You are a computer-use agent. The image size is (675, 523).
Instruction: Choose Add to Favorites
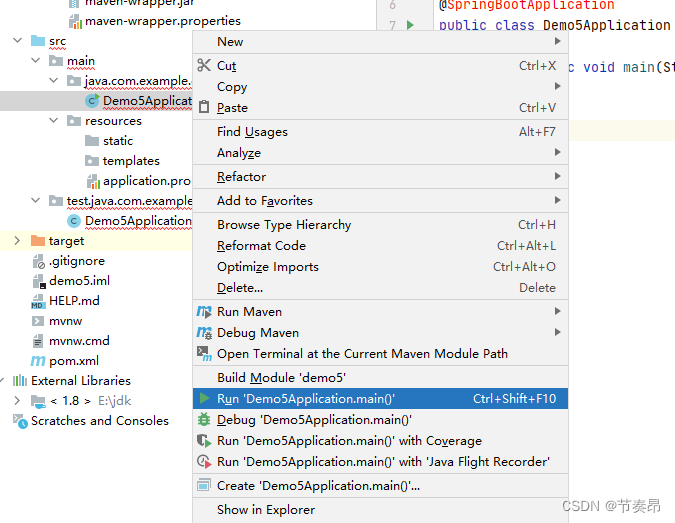pyautogui.click(x=380, y=201)
